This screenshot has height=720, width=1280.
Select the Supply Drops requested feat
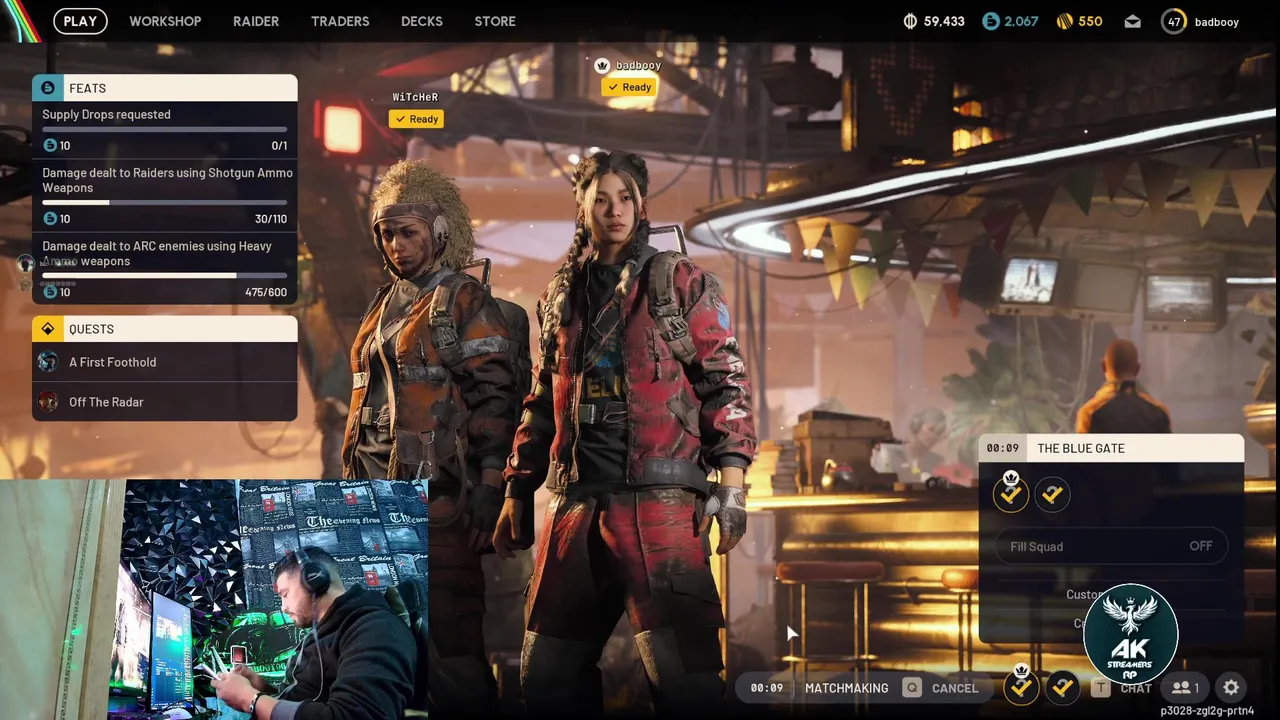(165, 130)
